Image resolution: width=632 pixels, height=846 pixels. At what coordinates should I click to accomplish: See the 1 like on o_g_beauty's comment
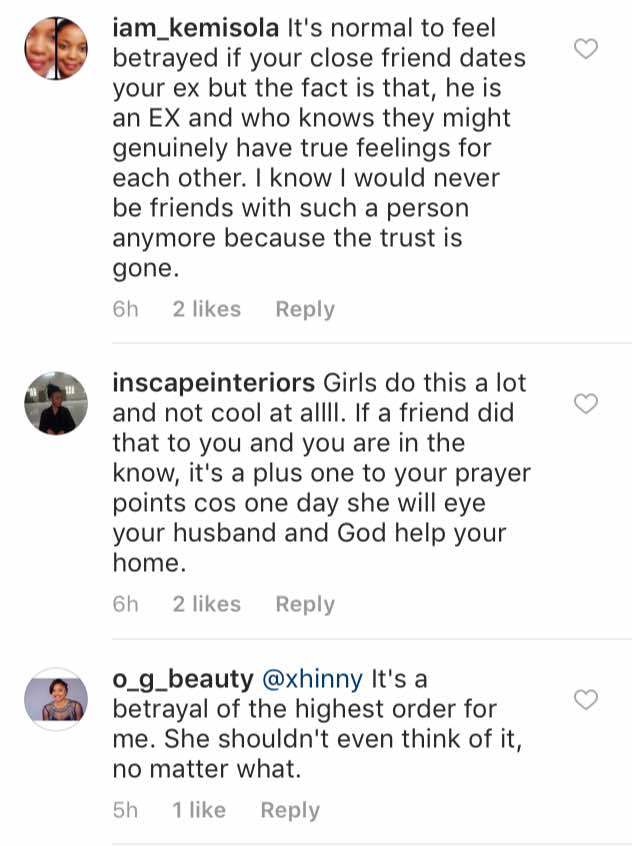(x=199, y=811)
